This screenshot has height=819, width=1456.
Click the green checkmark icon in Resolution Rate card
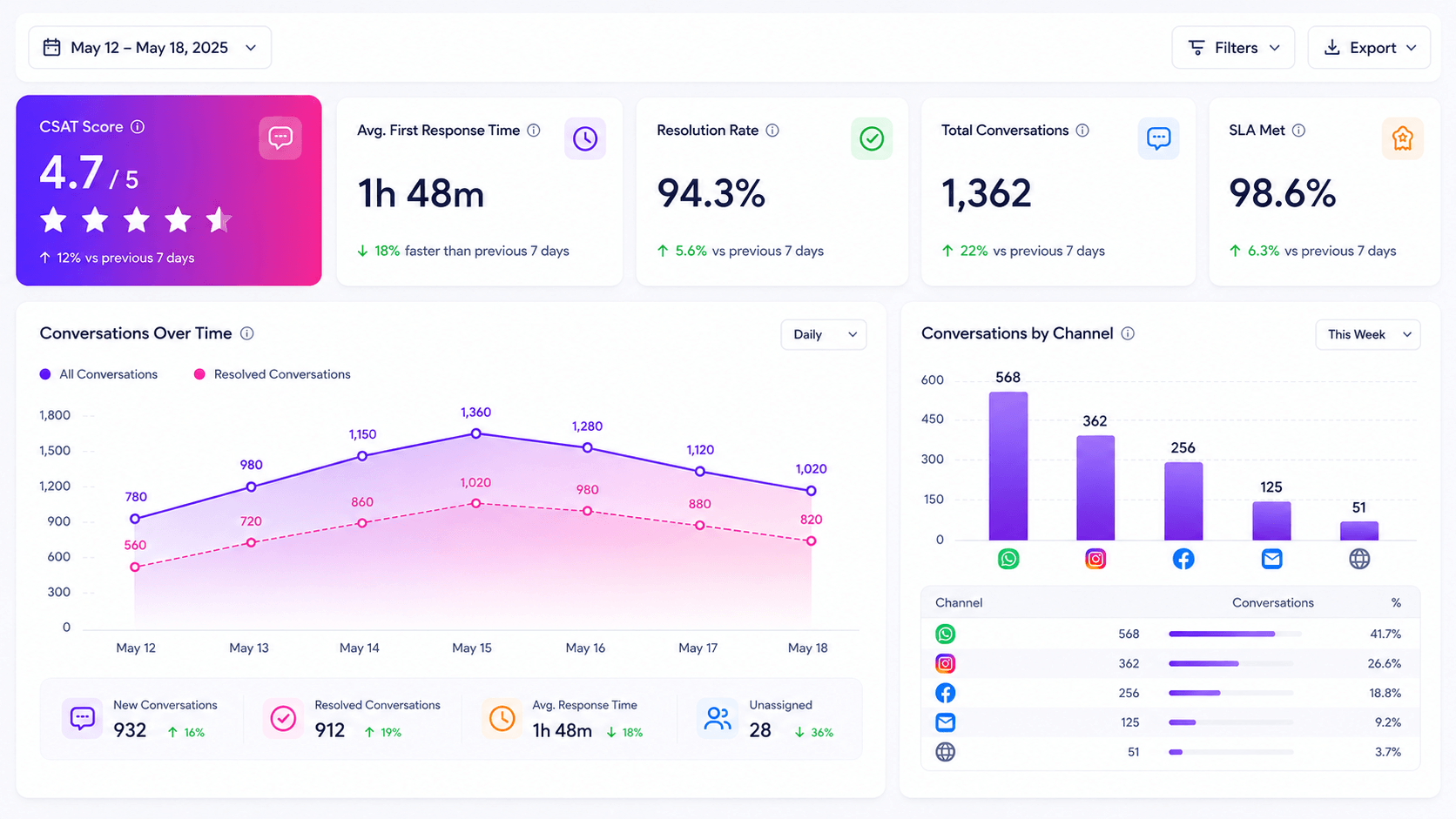tap(872, 138)
